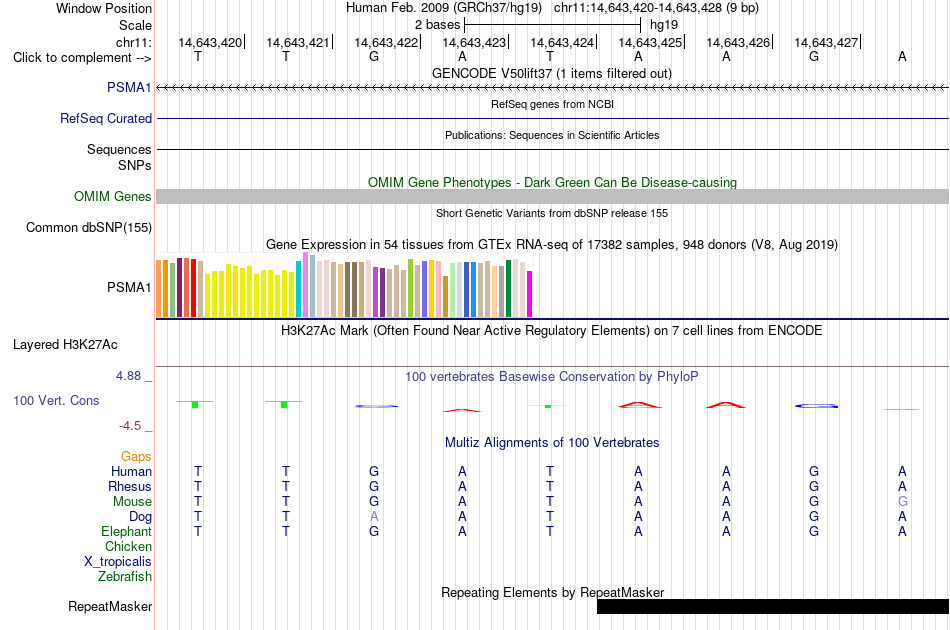950x630 pixels.
Task: Click the Mouse species label
Action: pyautogui.click(x=132, y=502)
